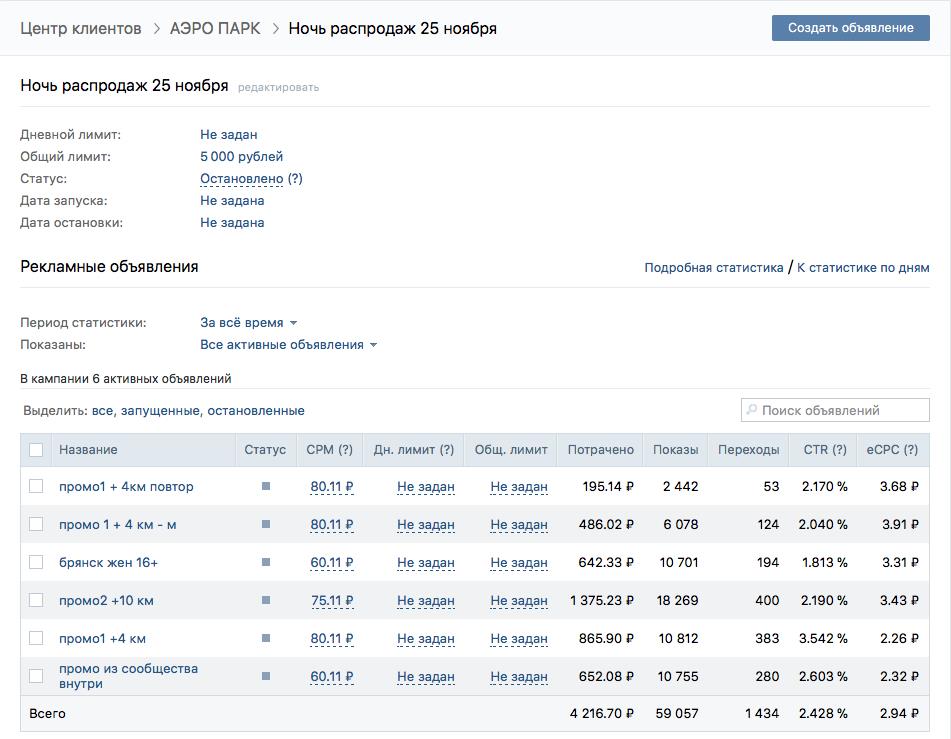Open the За всё время period dropdown
This screenshot has width=951, height=739.
click(x=249, y=323)
